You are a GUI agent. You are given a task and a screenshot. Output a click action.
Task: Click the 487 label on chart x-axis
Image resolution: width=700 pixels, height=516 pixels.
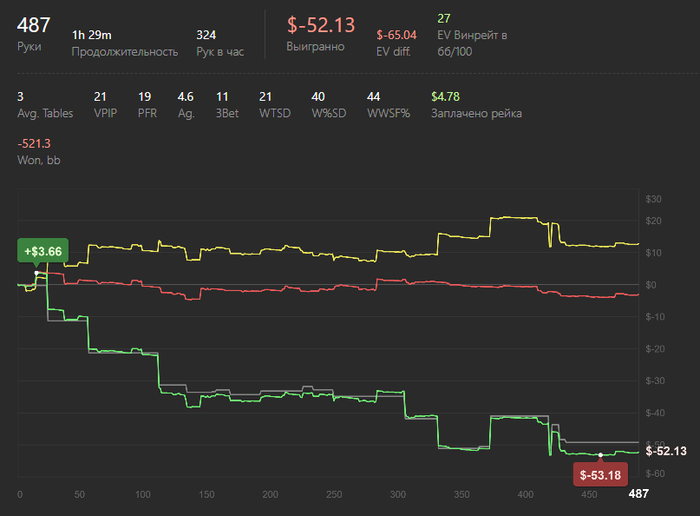point(638,495)
